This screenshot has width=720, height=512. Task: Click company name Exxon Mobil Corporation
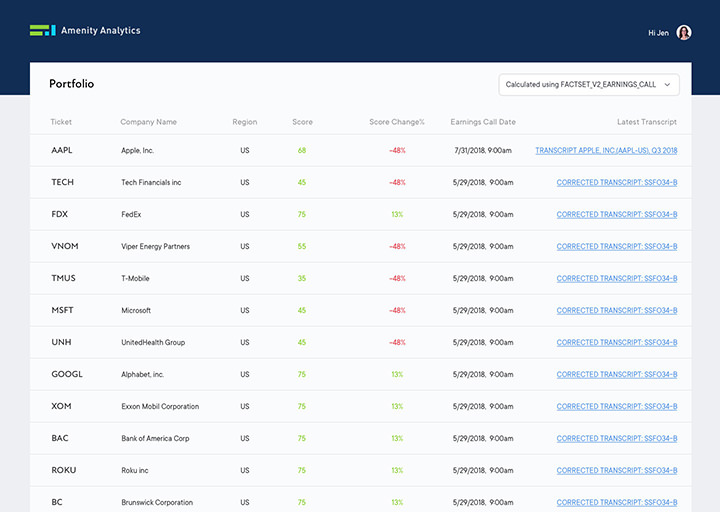point(160,406)
